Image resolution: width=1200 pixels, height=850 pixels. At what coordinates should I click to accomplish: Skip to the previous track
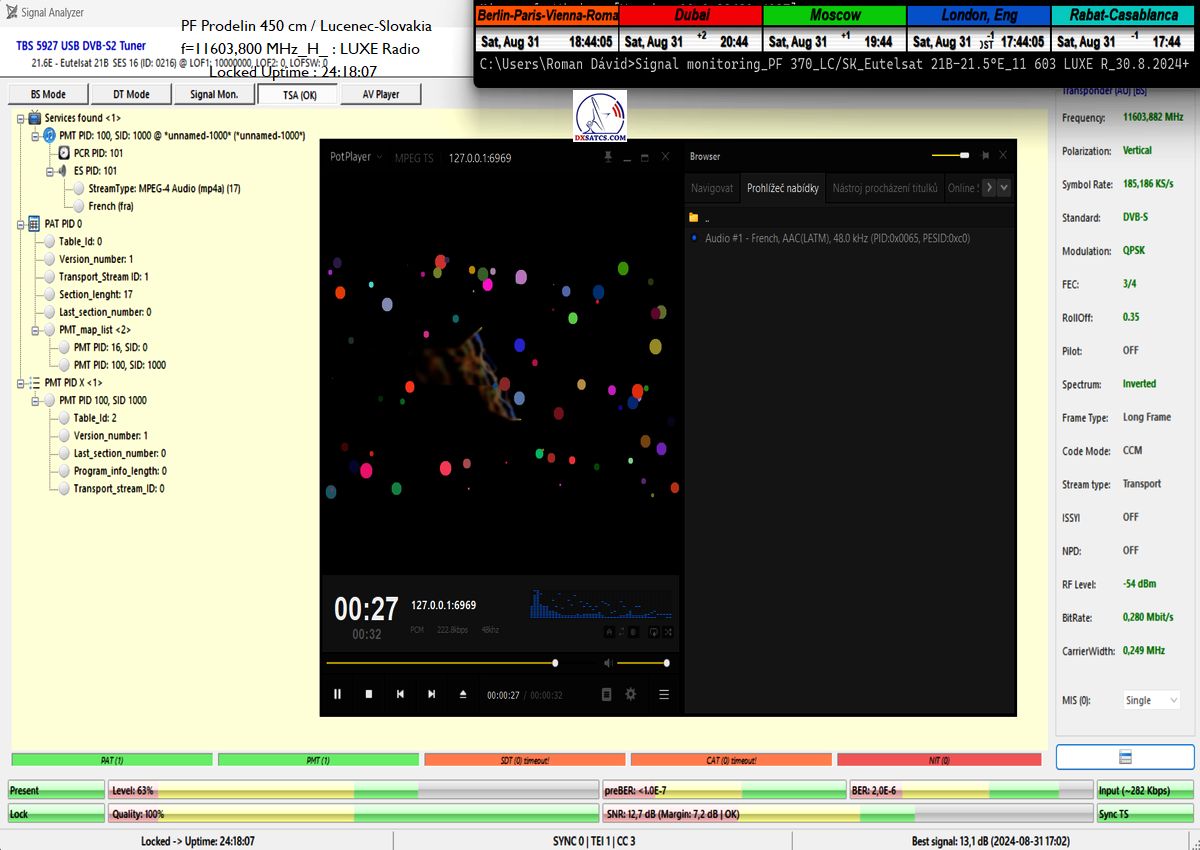click(x=400, y=694)
